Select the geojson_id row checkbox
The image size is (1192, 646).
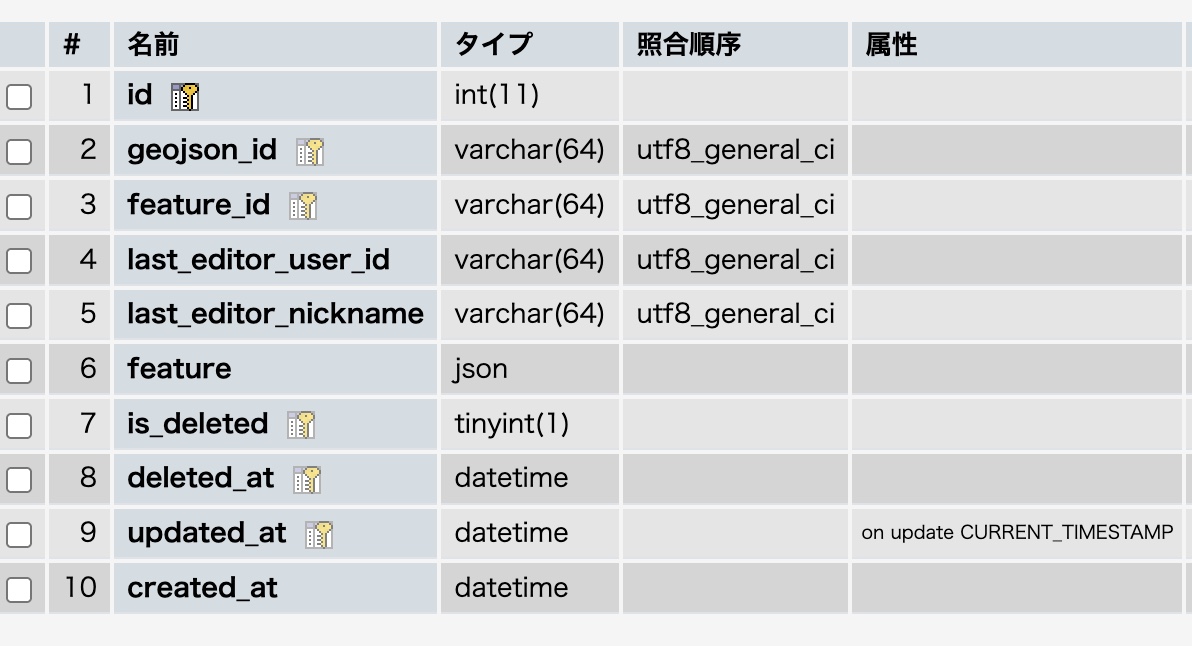(x=19, y=152)
